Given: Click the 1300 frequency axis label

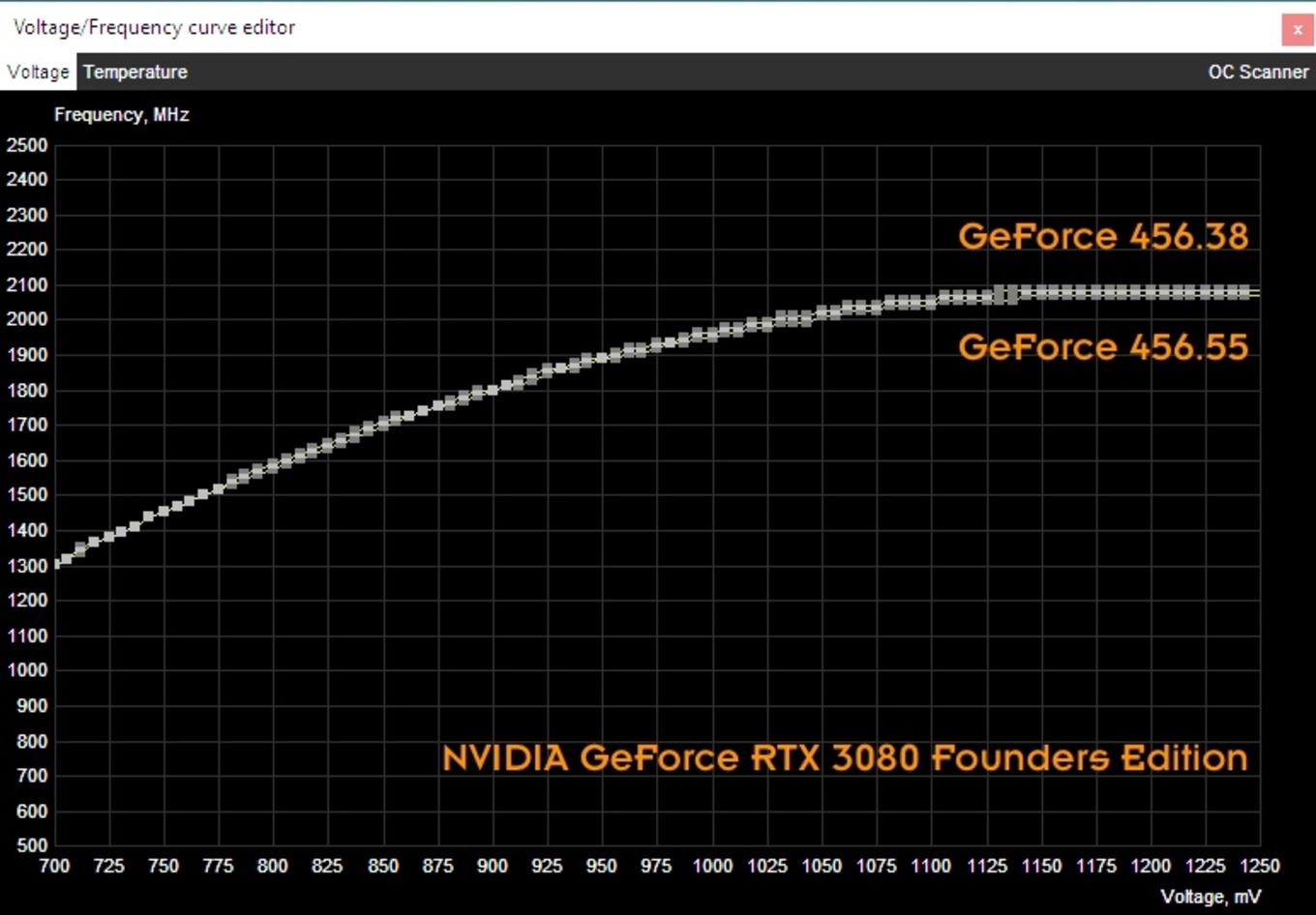Looking at the screenshot, I should point(26,566).
